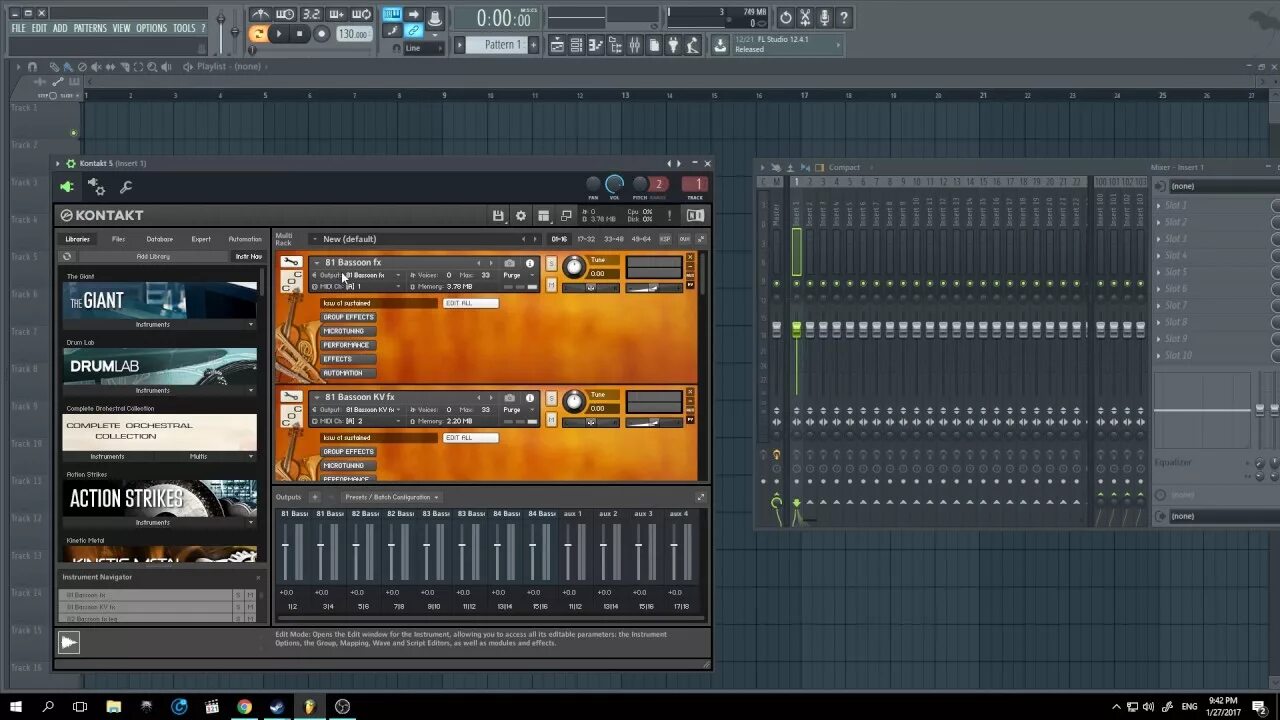Switch to Kontakt Database tab
1280x720 pixels.
pos(159,239)
